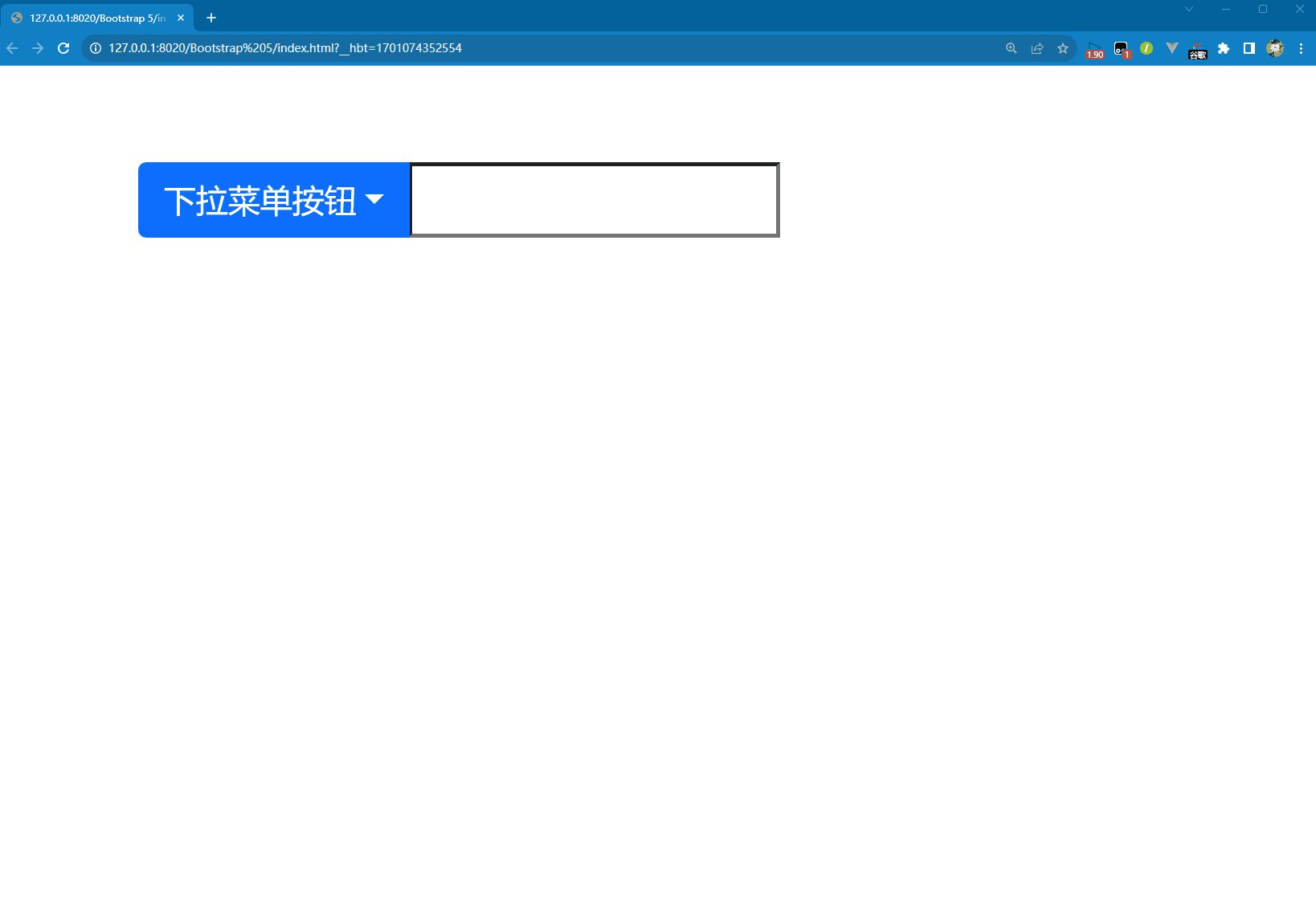
Task: Click the caret arrow on the blue button
Action: coord(375,201)
